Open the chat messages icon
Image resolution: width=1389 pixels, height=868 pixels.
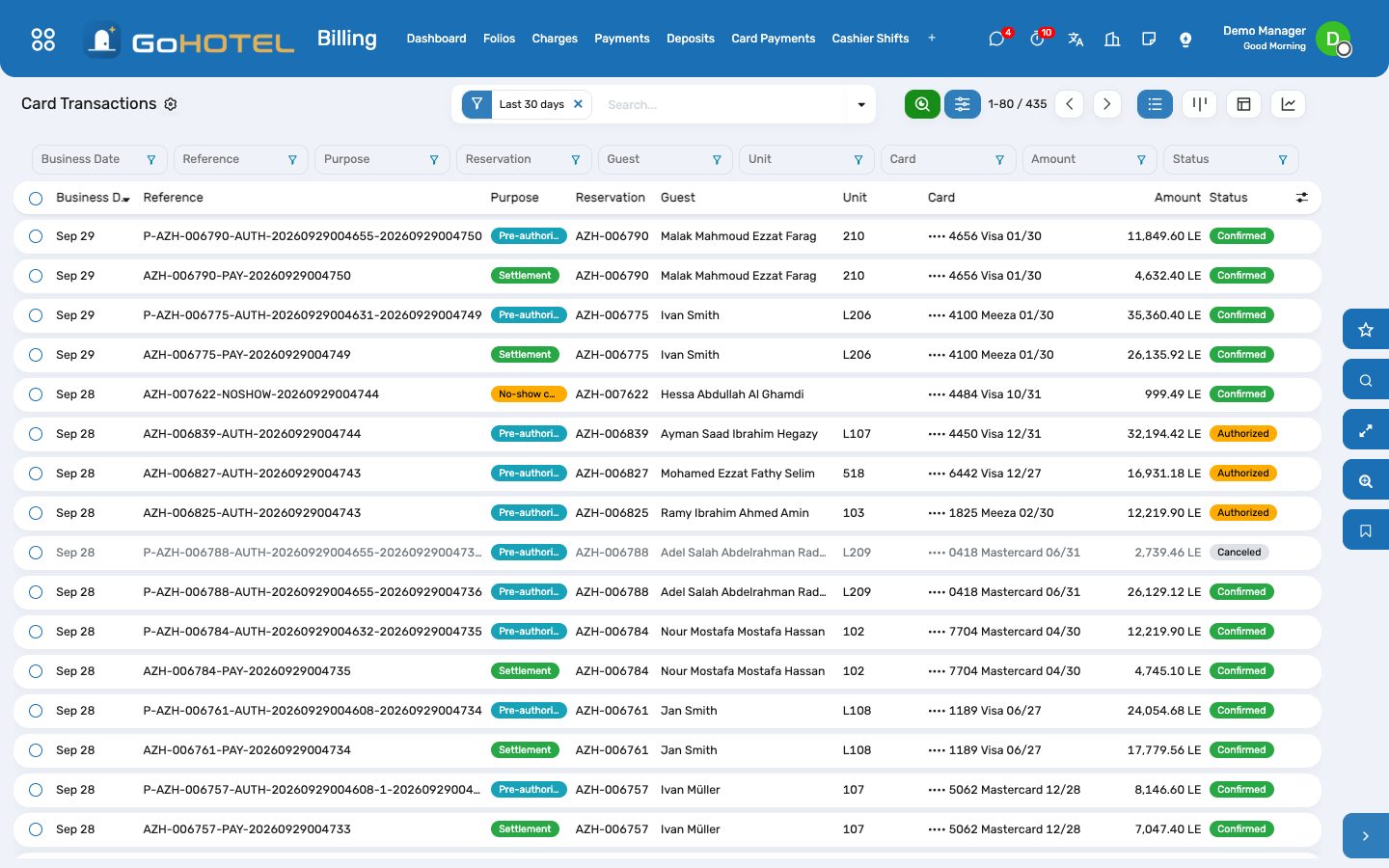coord(996,39)
